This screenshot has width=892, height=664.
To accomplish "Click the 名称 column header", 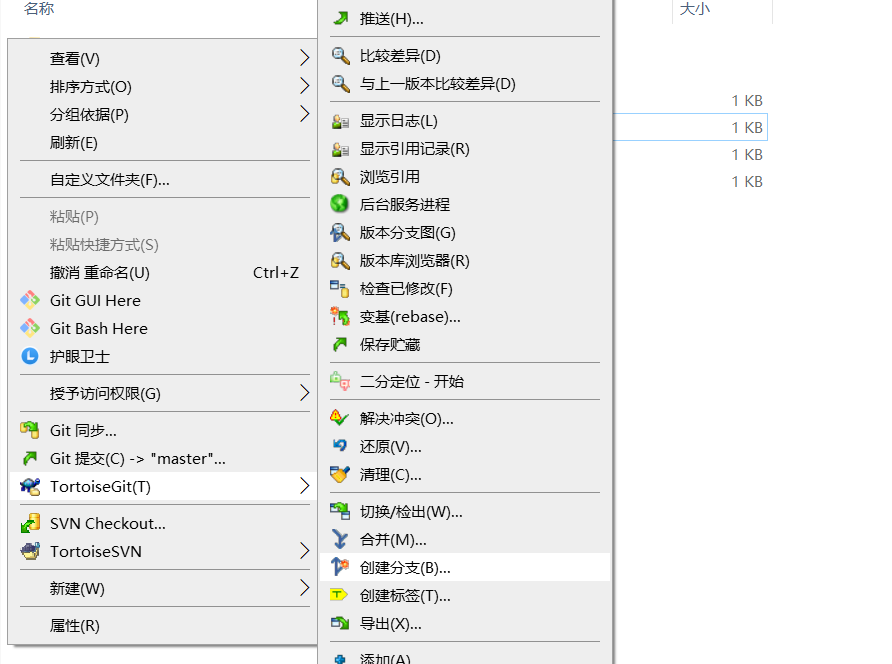I will 39,9.
